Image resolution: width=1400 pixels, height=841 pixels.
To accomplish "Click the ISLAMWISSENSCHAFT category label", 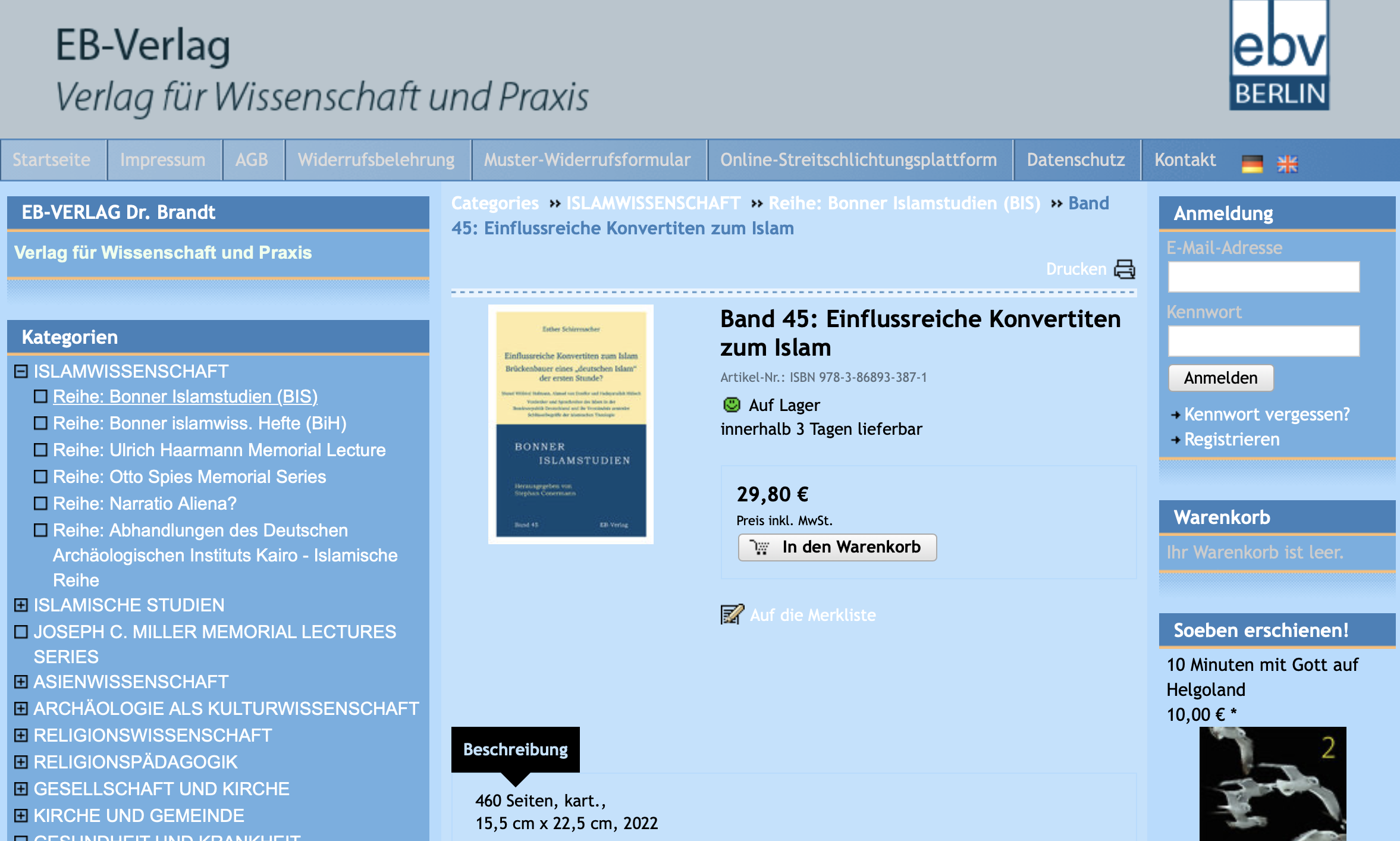I will coord(131,372).
